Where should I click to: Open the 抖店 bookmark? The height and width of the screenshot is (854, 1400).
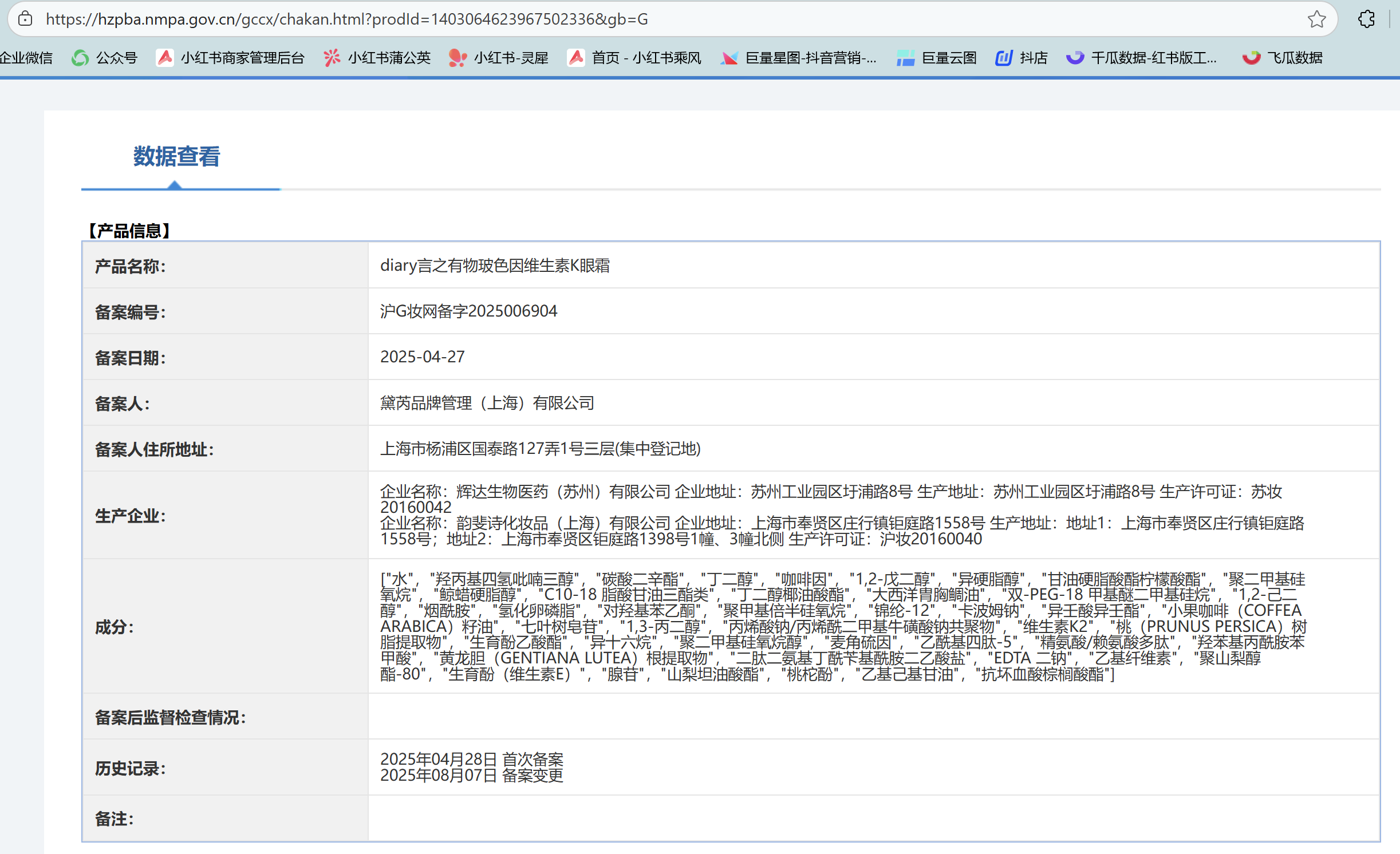click(x=1022, y=58)
